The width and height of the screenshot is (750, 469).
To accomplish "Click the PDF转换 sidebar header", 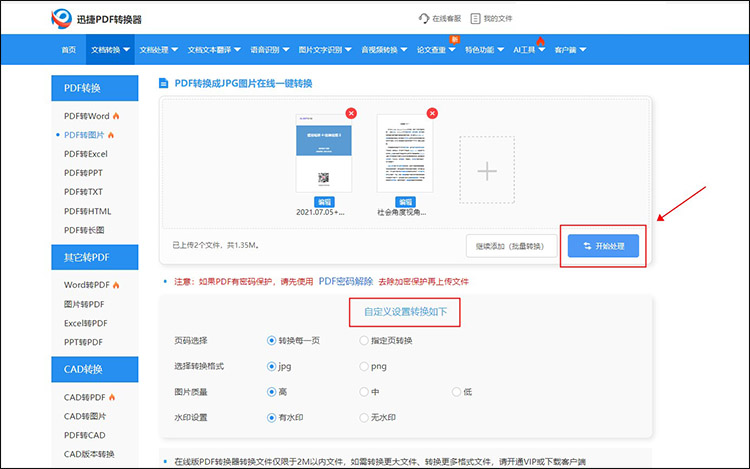I will pyautogui.click(x=95, y=88).
